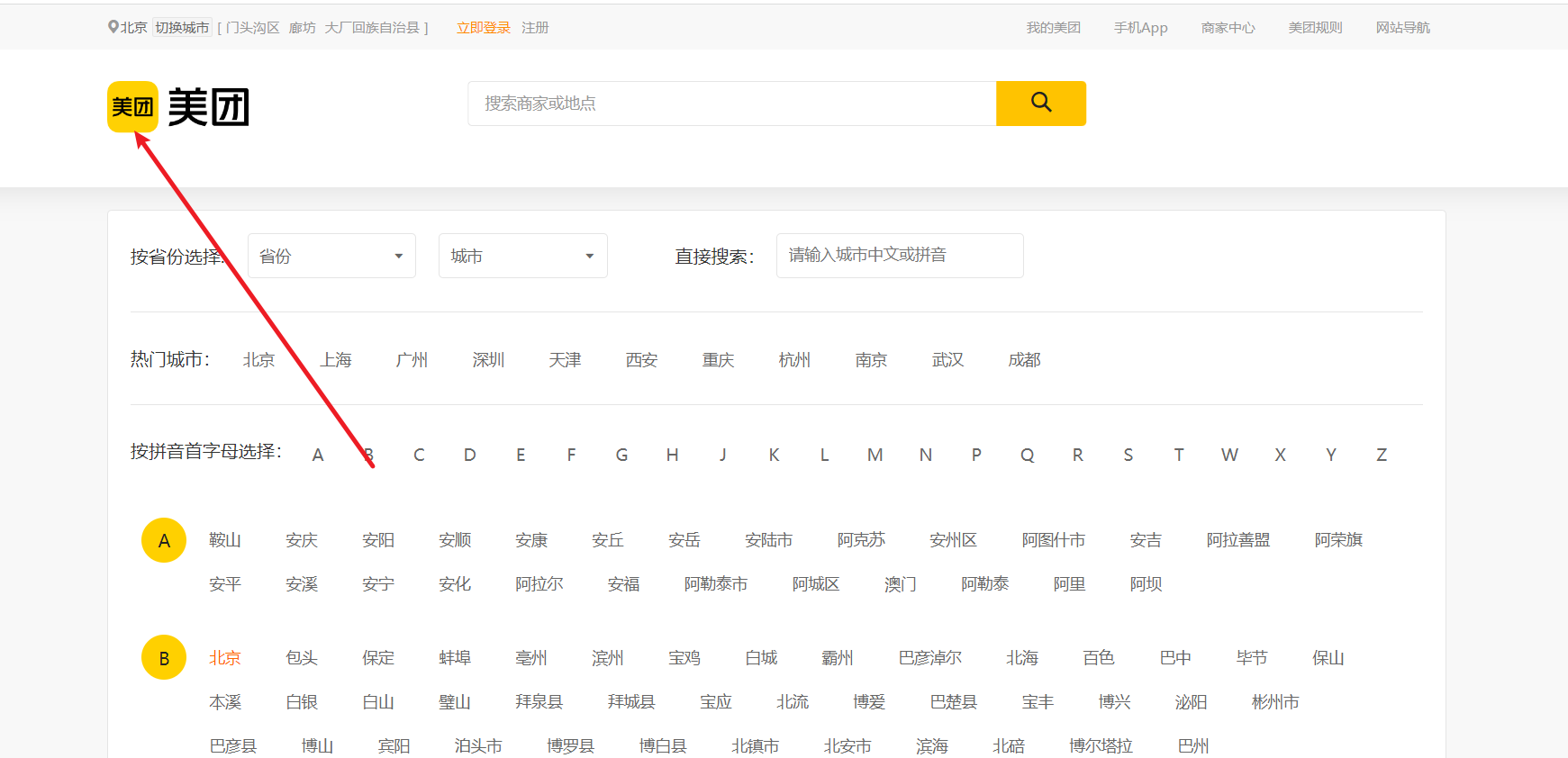
Task: Choose city 拜泉县
Action: 539,702
